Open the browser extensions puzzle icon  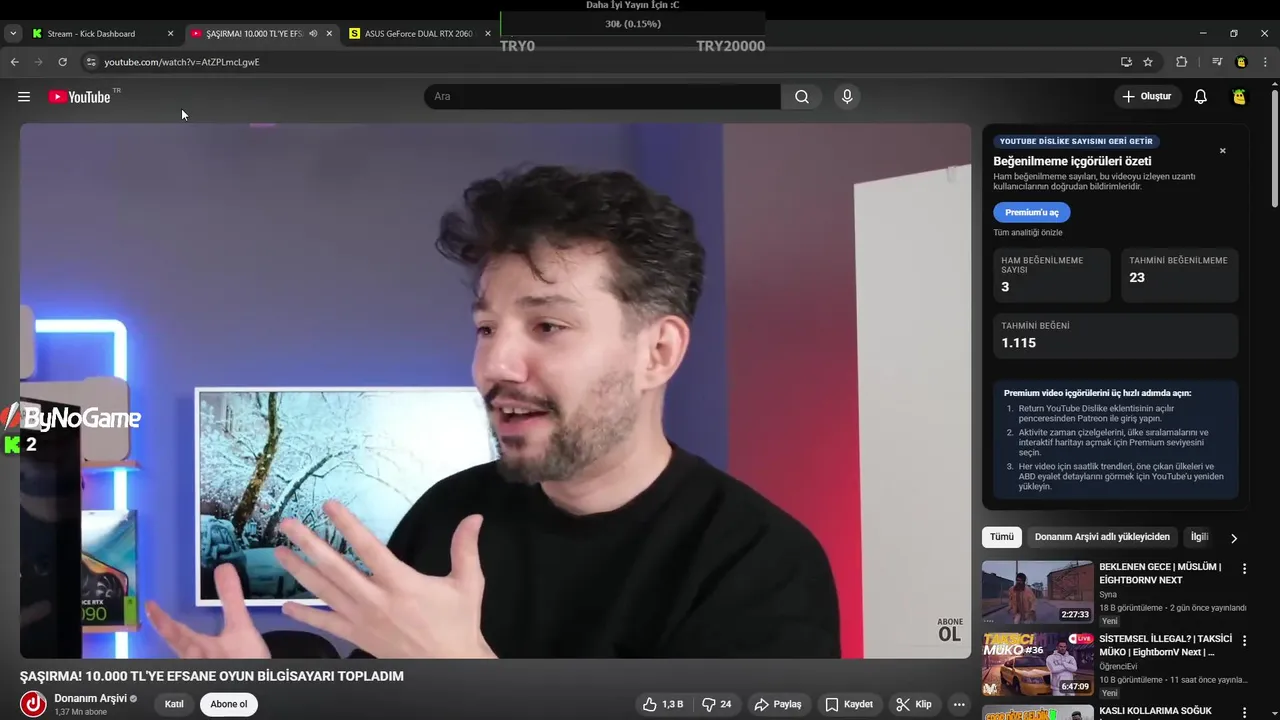coord(1181,62)
